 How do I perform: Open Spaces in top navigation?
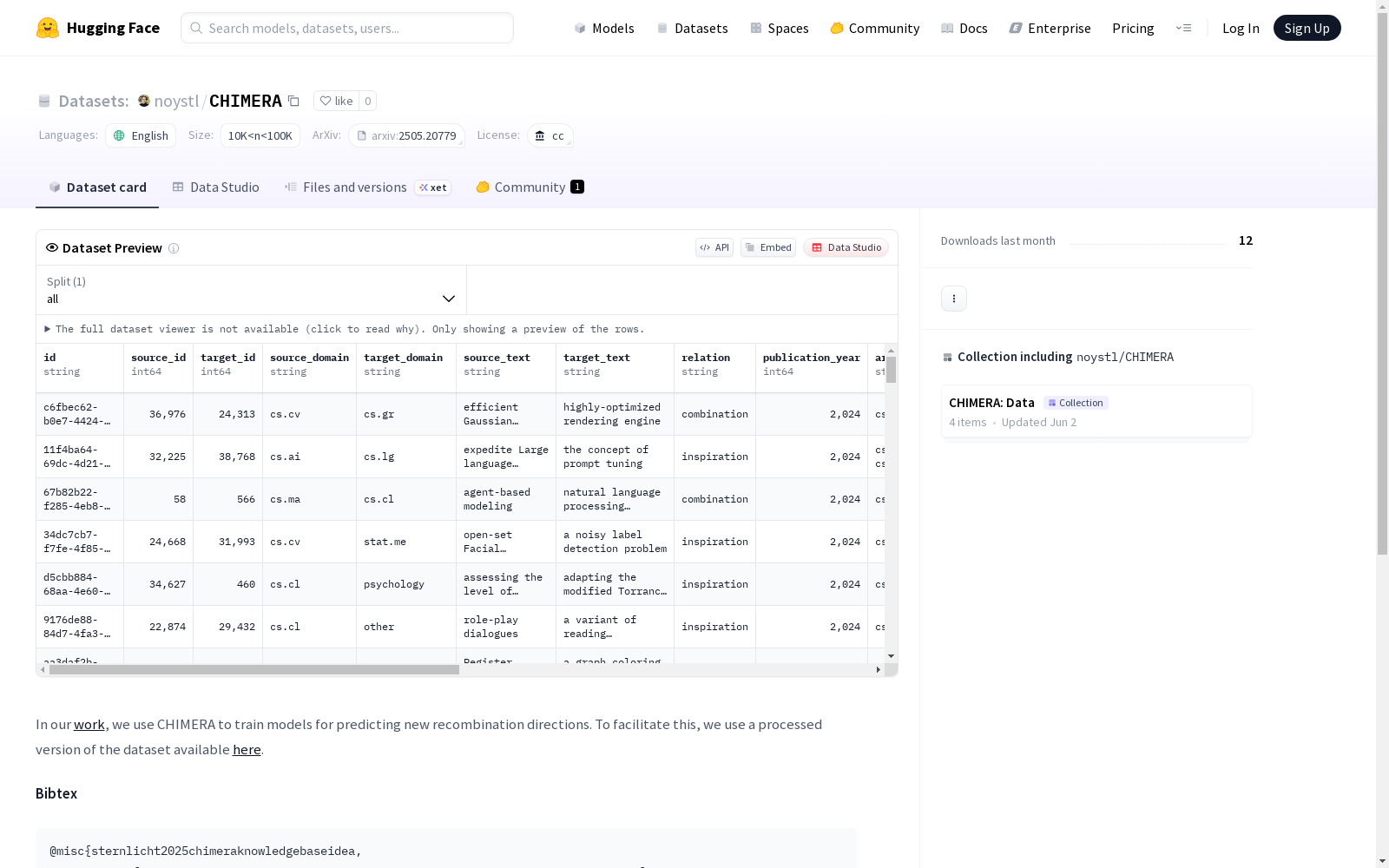tap(779, 28)
